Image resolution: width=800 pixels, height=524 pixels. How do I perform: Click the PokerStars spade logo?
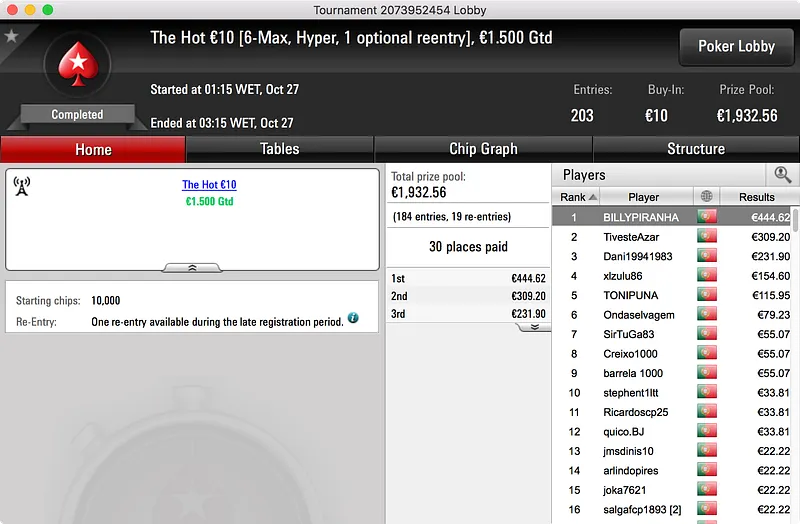pos(78,64)
